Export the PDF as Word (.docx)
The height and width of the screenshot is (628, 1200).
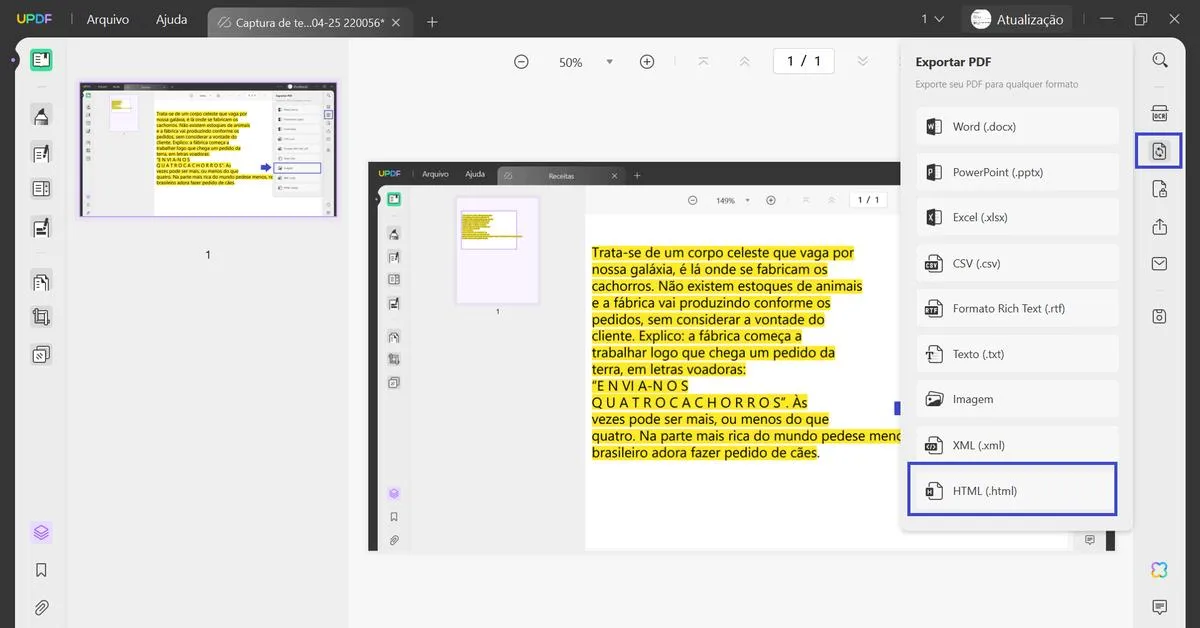(1016, 126)
